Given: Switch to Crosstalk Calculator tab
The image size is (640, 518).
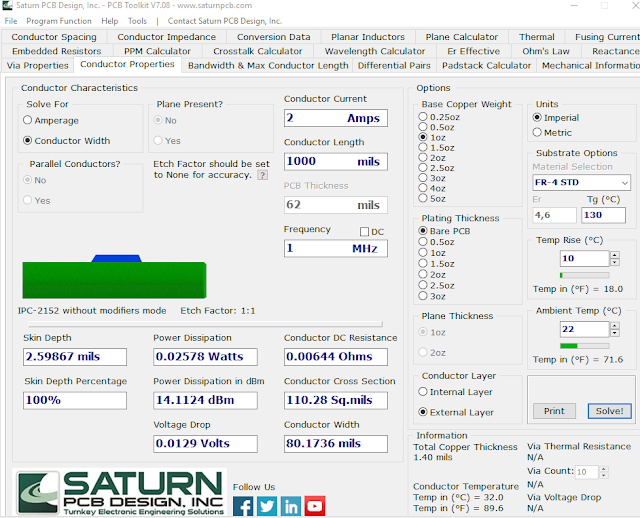Looking at the screenshot, I should (x=258, y=51).
